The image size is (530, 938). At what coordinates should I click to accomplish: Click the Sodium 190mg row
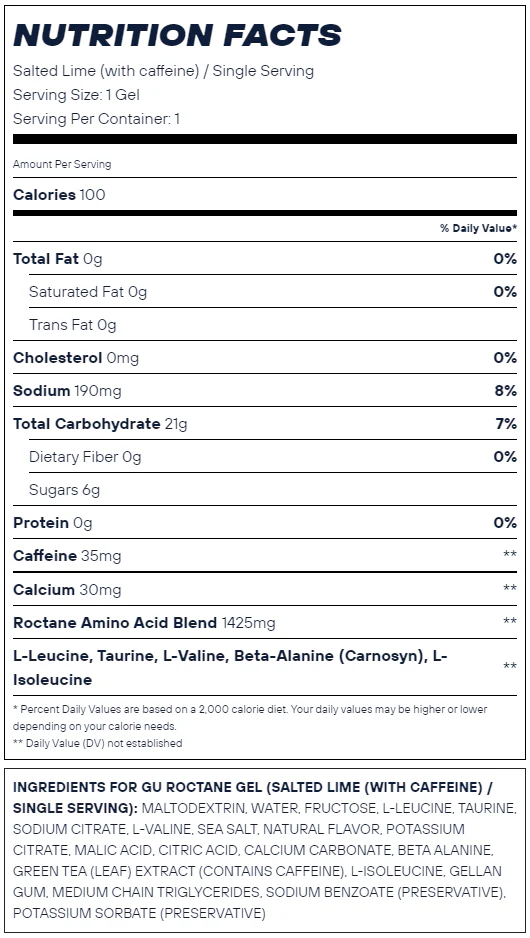tap(265, 391)
